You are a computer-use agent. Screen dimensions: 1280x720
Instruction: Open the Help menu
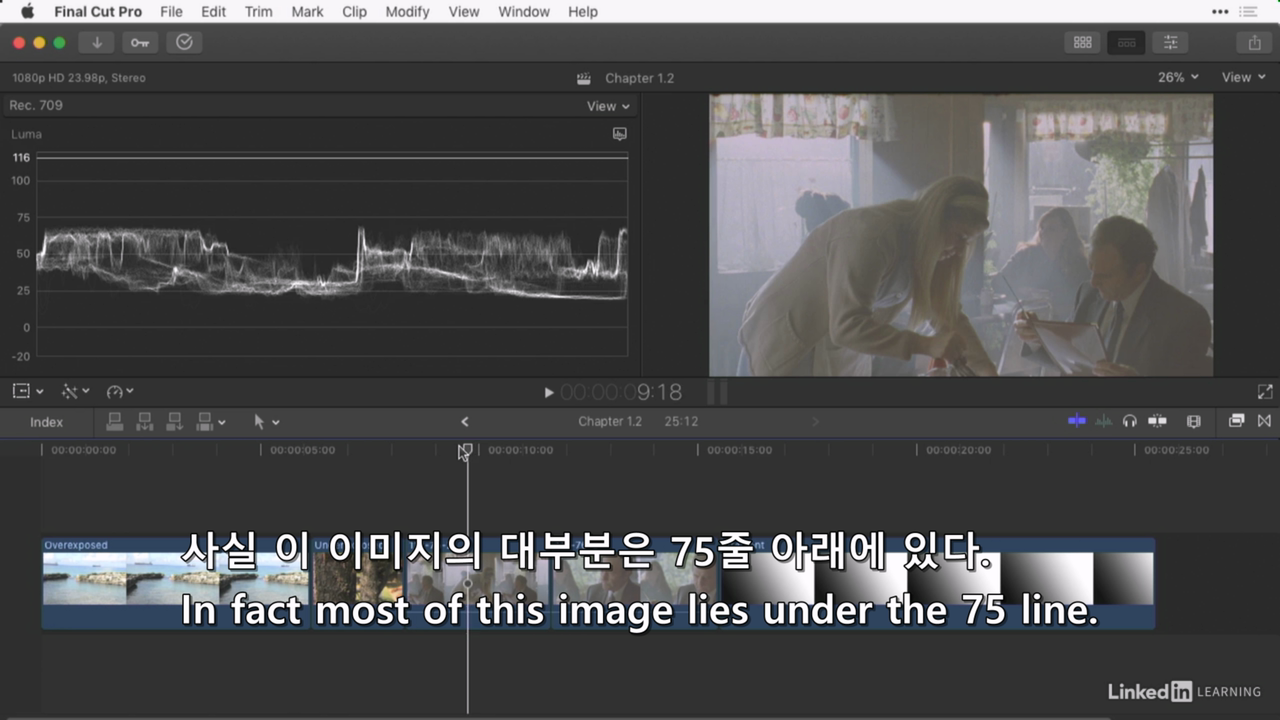583,12
